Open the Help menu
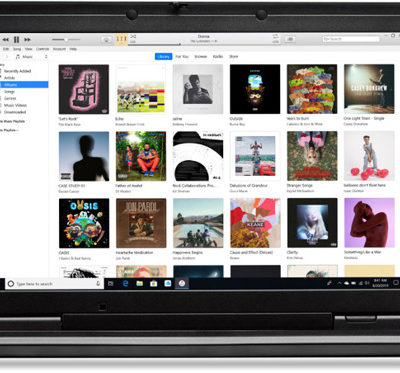The image size is (400, 373). [x=73, y=49]
